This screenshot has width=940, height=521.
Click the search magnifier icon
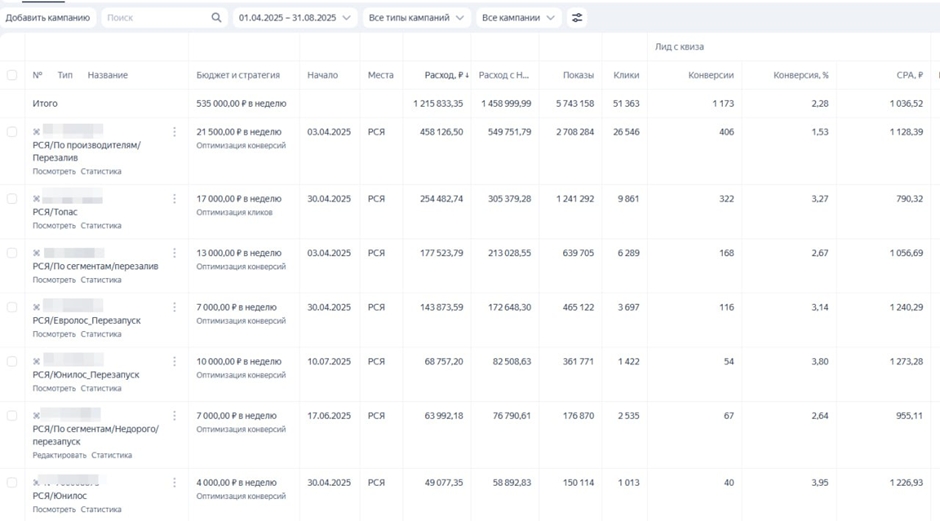click(216, 18)
